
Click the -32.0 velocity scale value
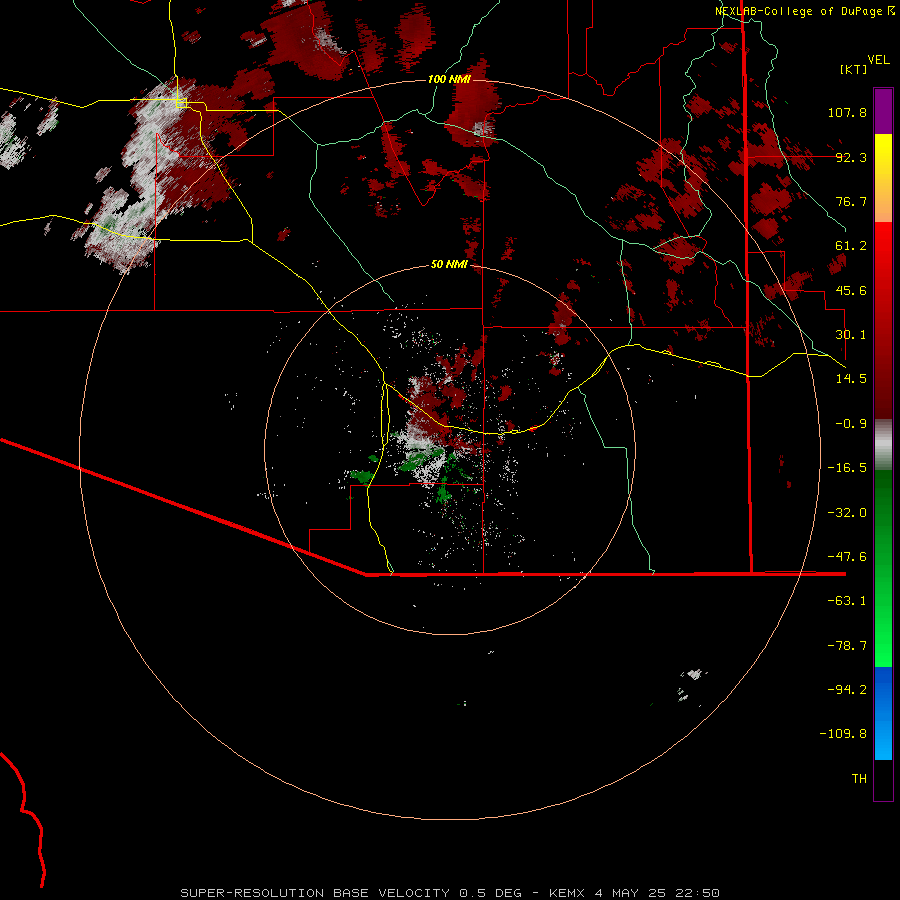(847, 513)
